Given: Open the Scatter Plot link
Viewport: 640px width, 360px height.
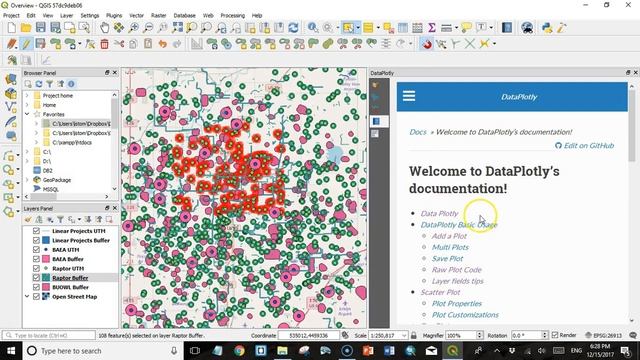Looking at the screenshot, I should click(440, 292).
